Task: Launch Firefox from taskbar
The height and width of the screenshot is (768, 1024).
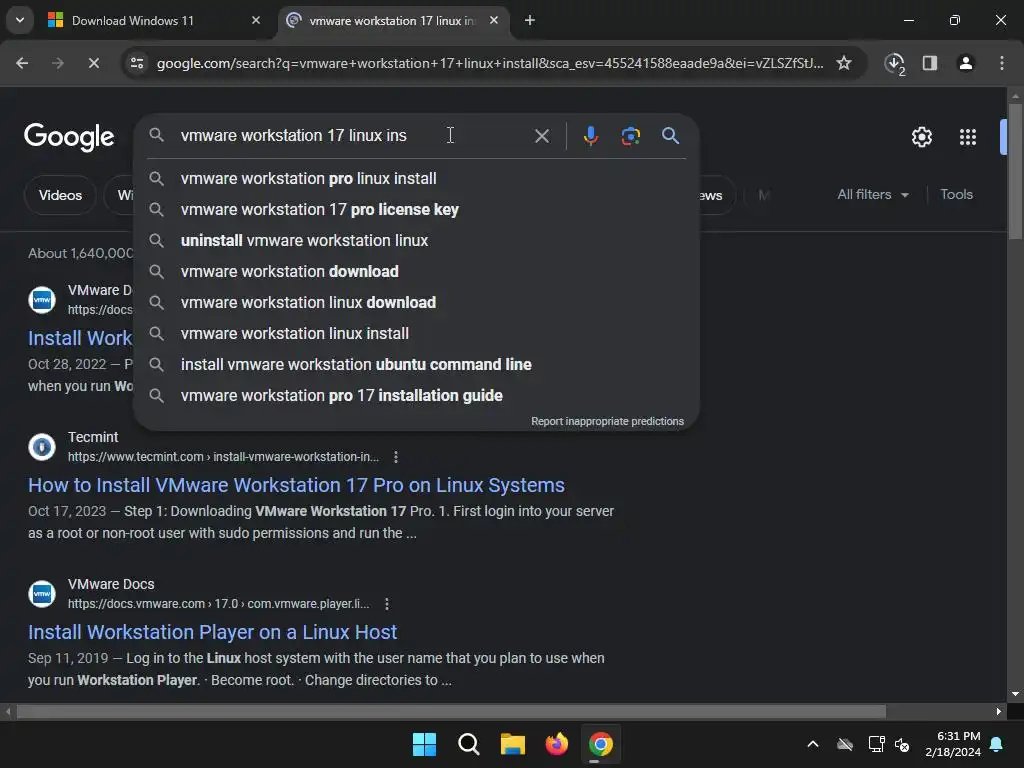Action: [x=556, y=744]
